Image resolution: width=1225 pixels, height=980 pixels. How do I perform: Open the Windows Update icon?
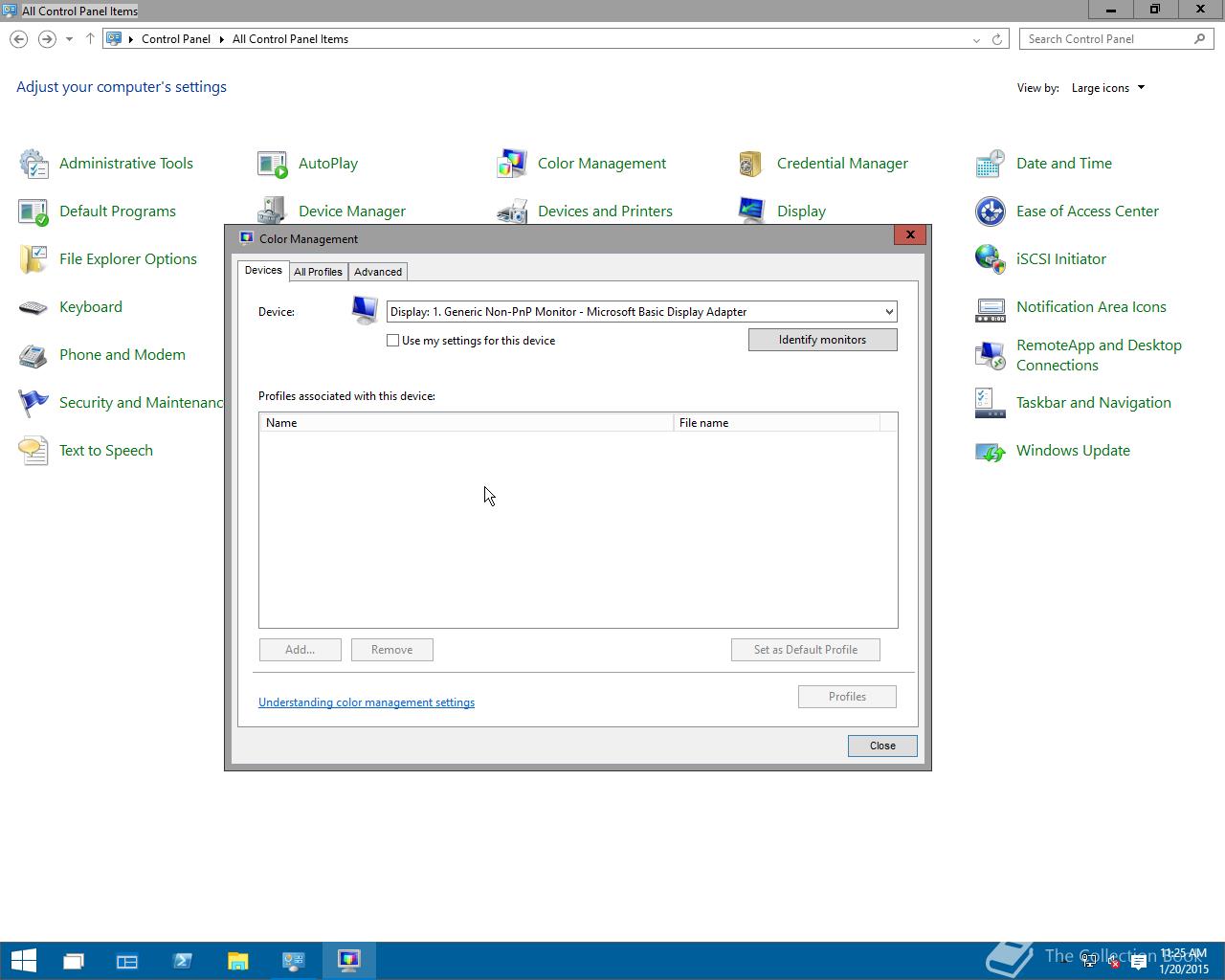point(991,451)
